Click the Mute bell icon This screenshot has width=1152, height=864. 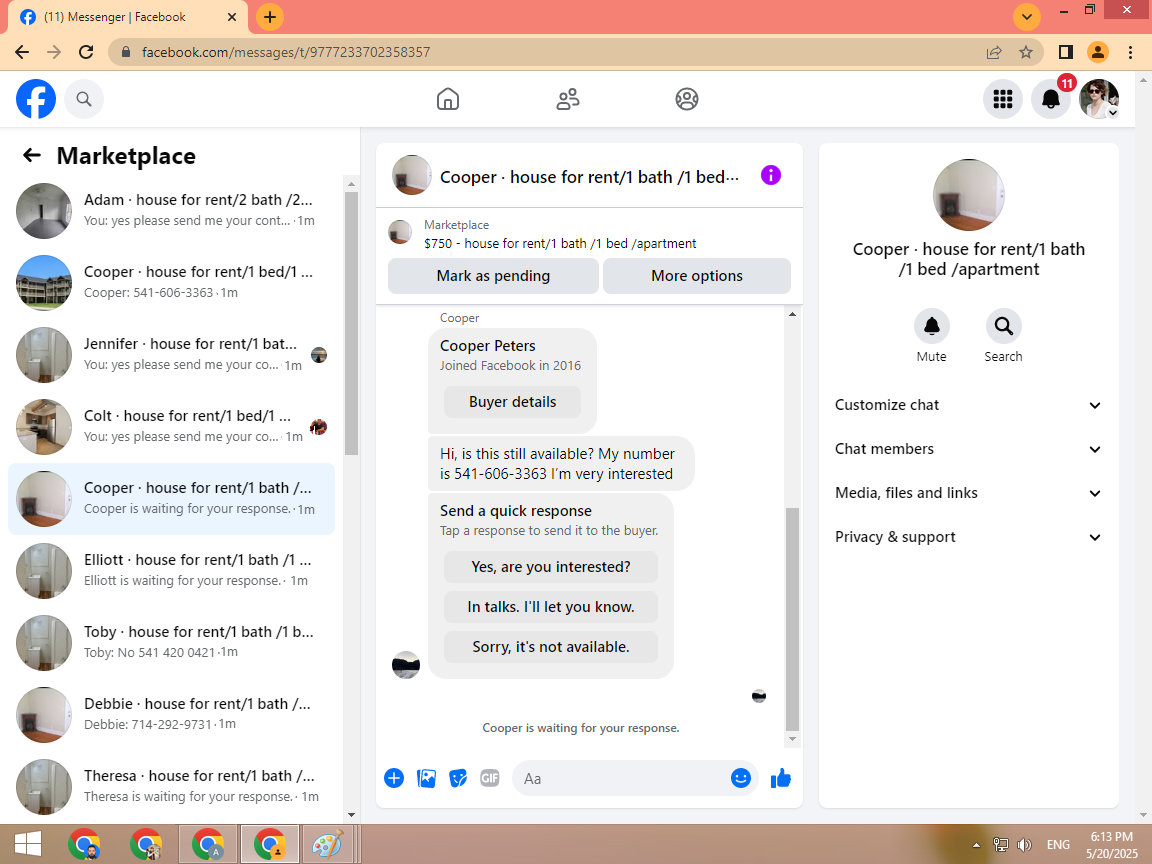[x=932, y=326]
